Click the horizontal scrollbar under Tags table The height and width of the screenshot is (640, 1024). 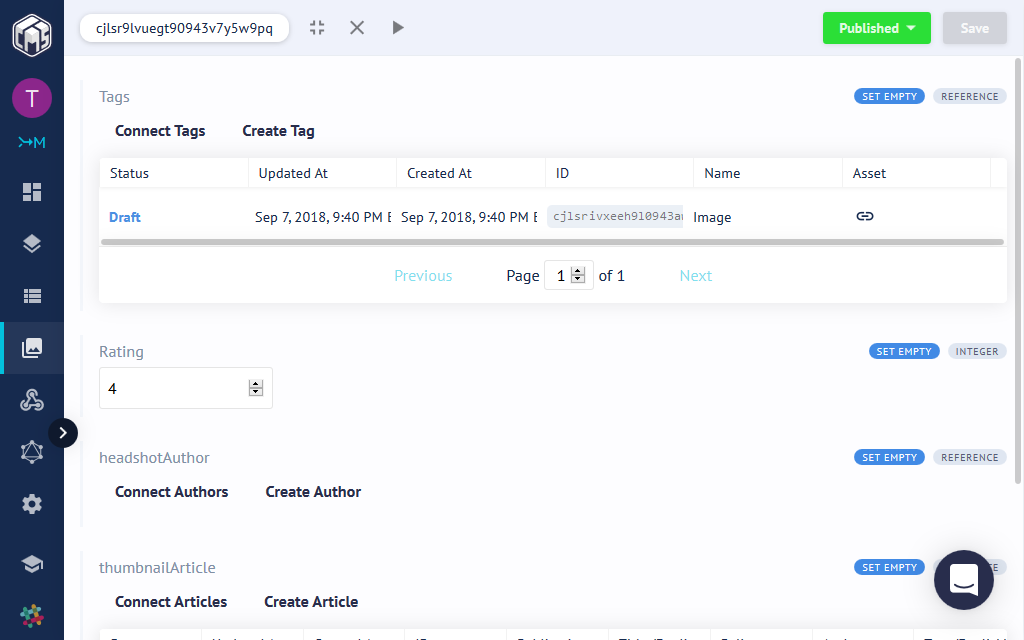tap(552, 242)
